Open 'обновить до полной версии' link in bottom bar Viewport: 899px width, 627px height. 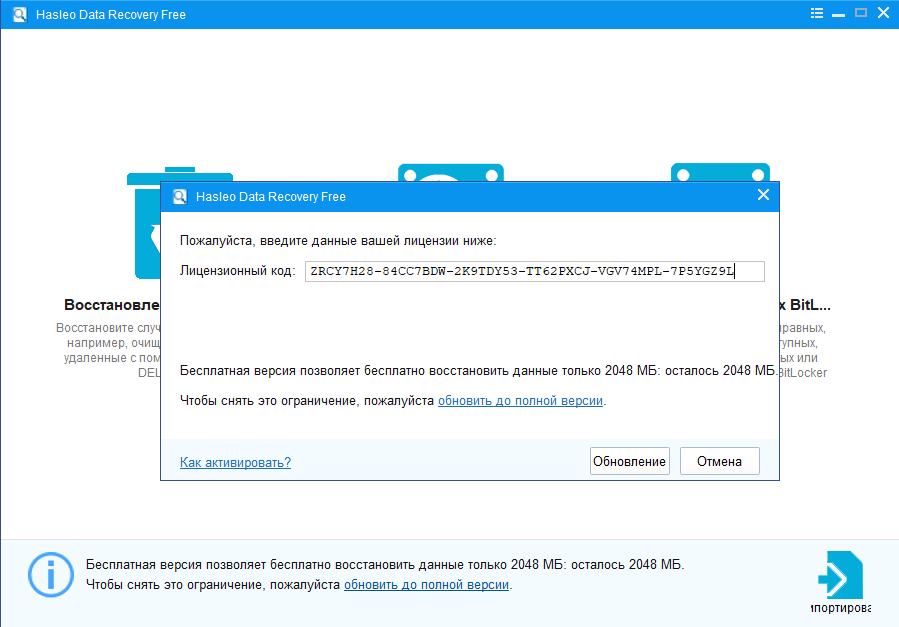(x=427, y=585)
